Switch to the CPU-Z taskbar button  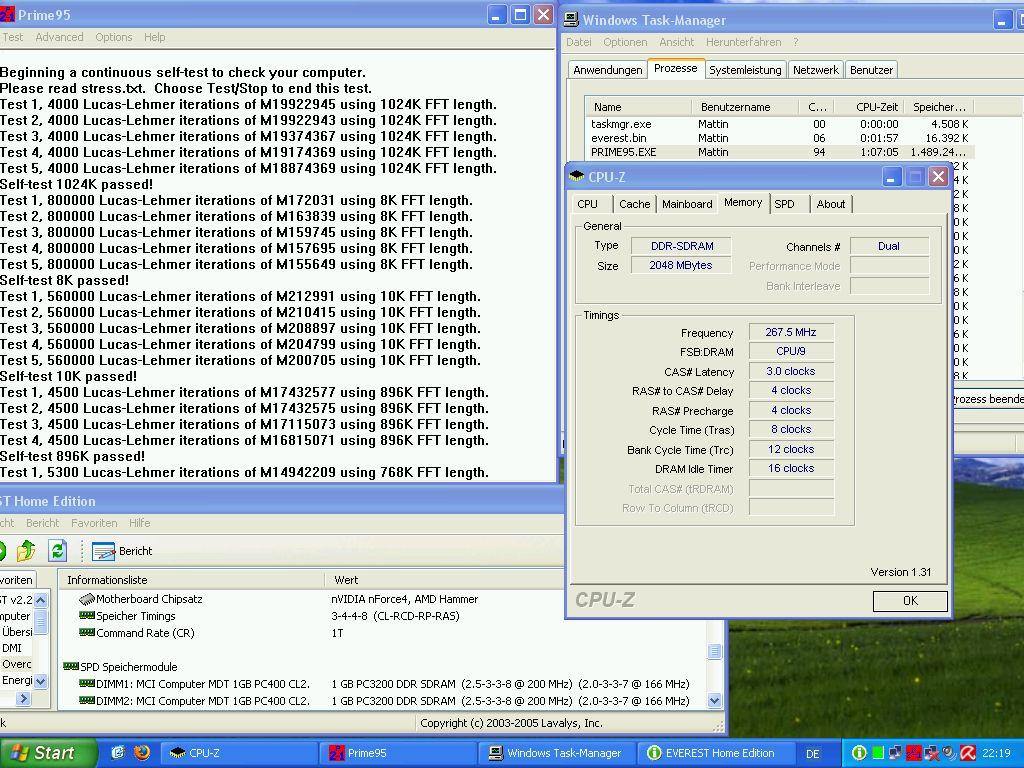pos(237,753)
